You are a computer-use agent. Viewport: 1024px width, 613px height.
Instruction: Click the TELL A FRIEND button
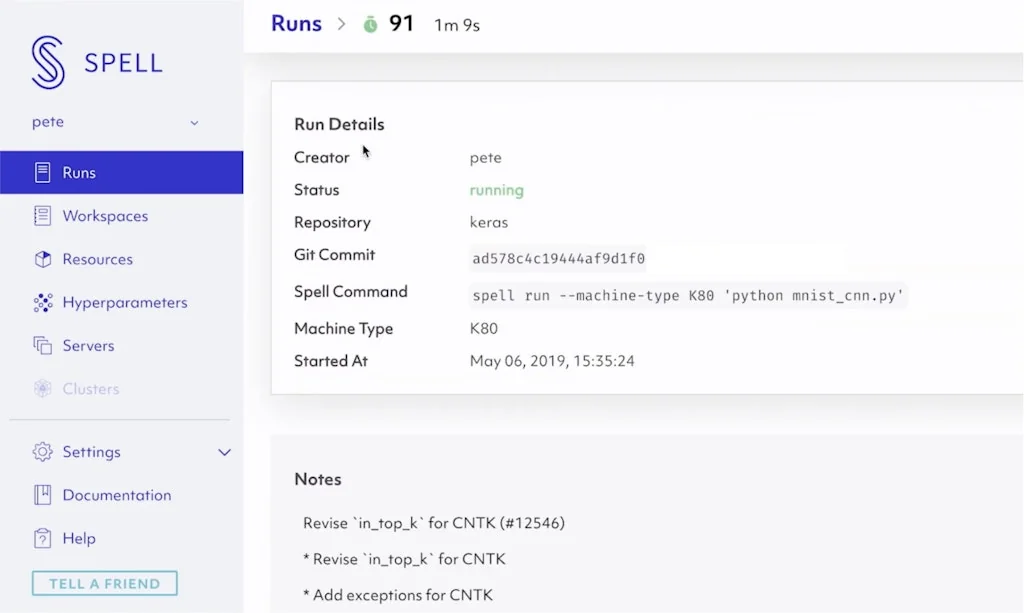(x=104, y=582)
